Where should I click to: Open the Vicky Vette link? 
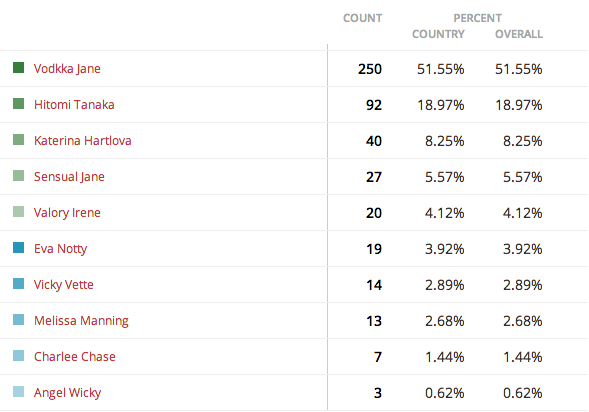click(x=63, y=285)
